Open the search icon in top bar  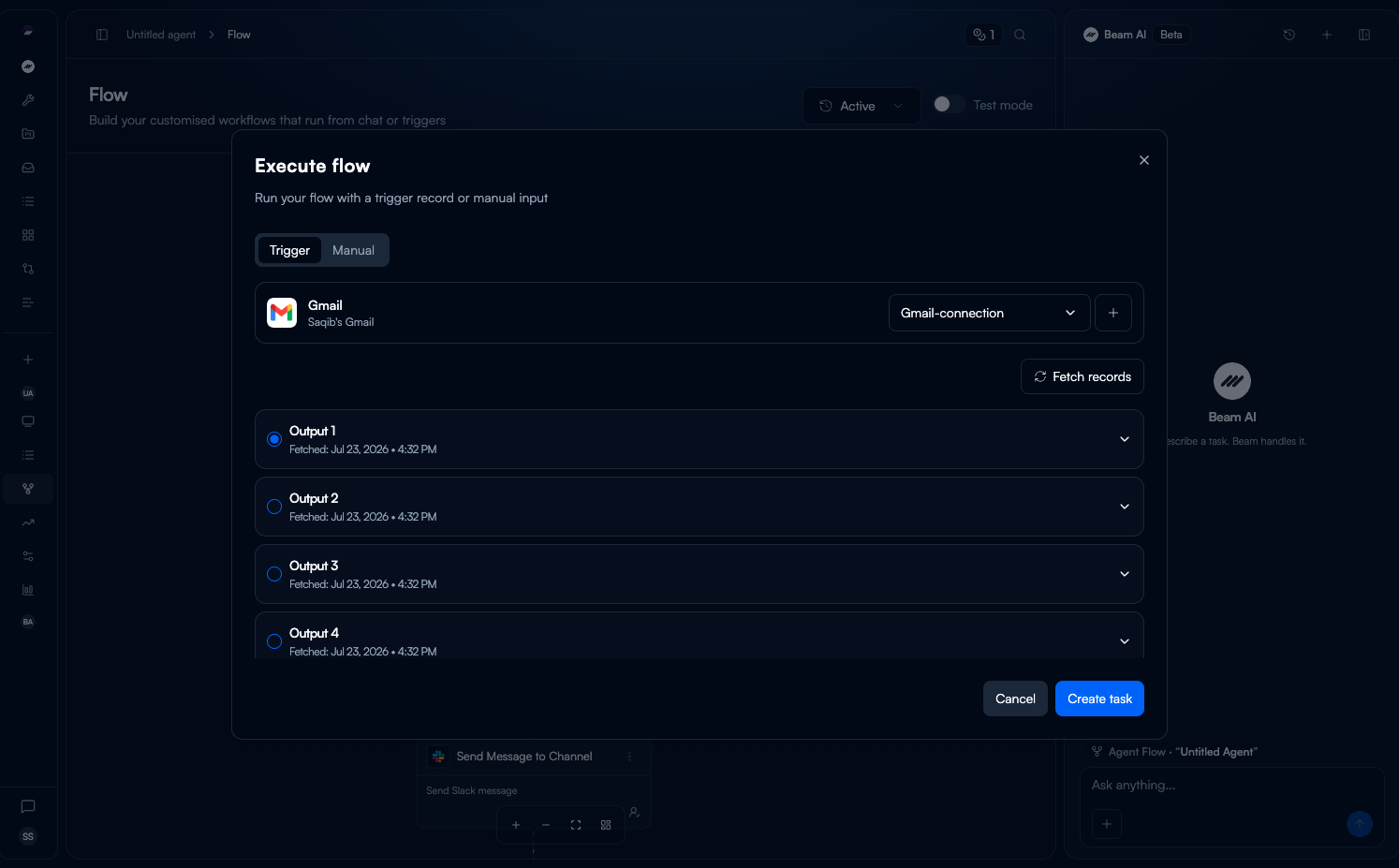point(1020,35)
